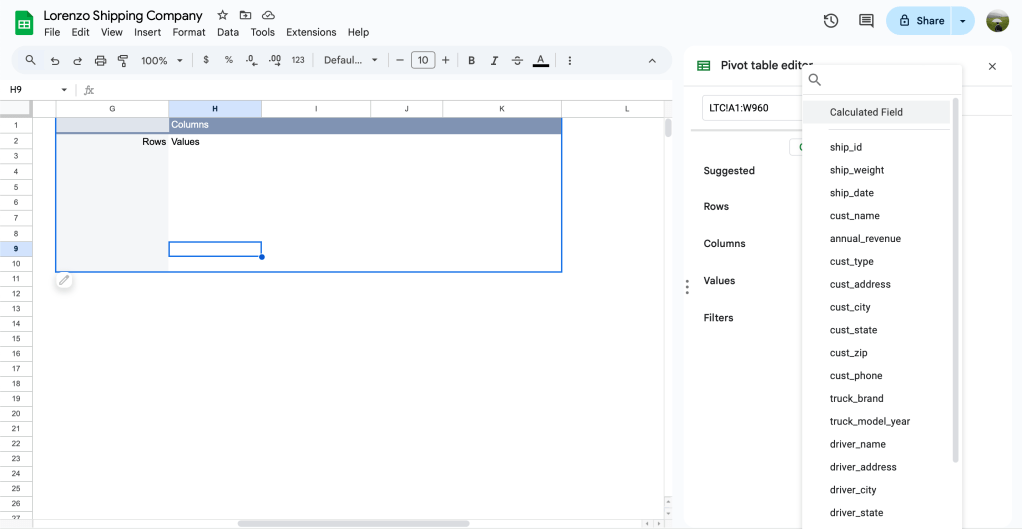
Task: Open the Default font dropdown
Action: pyautogui.click(x=351, y=60)
